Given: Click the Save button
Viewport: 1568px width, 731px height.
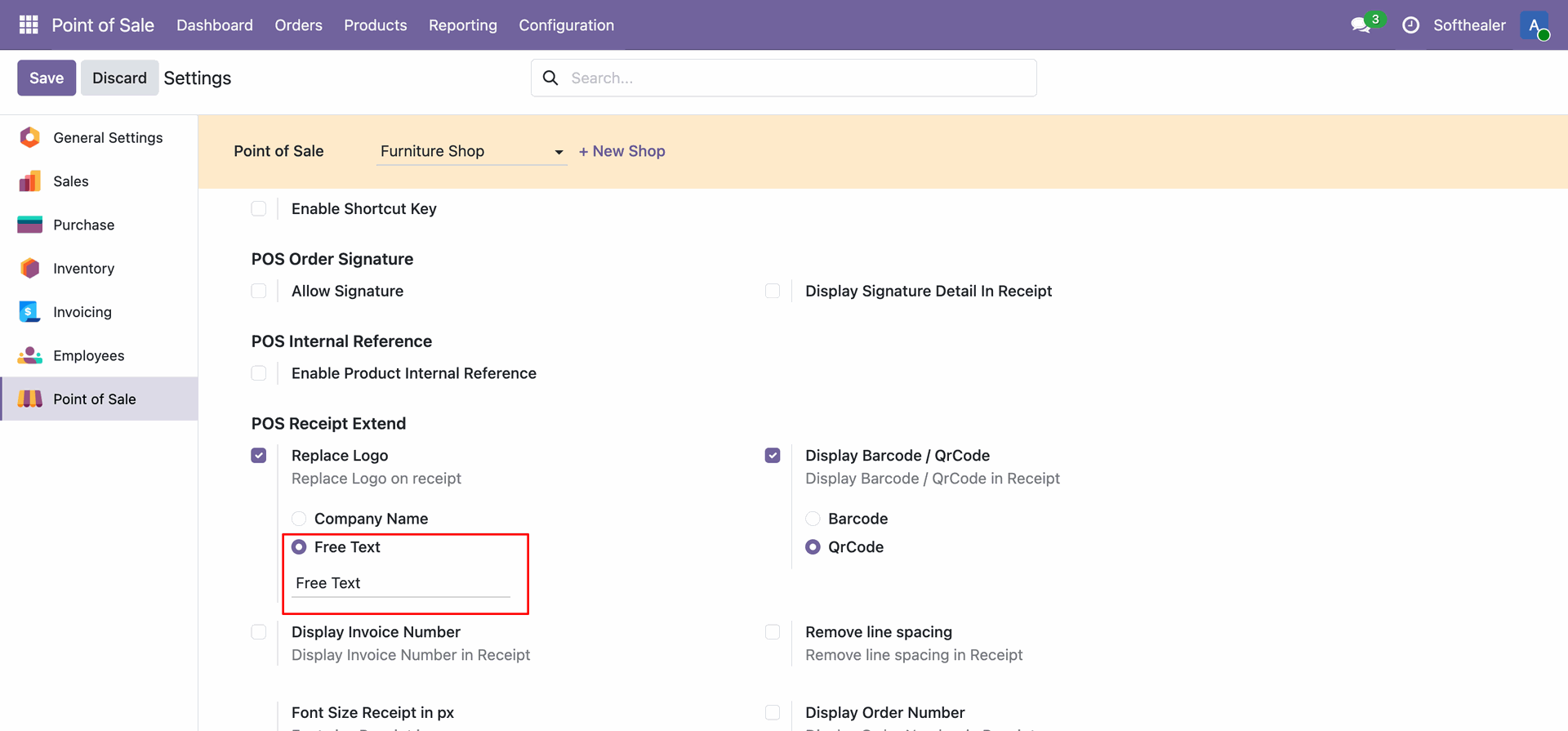Looking at the screenshot, I should [x=47, y=78].
